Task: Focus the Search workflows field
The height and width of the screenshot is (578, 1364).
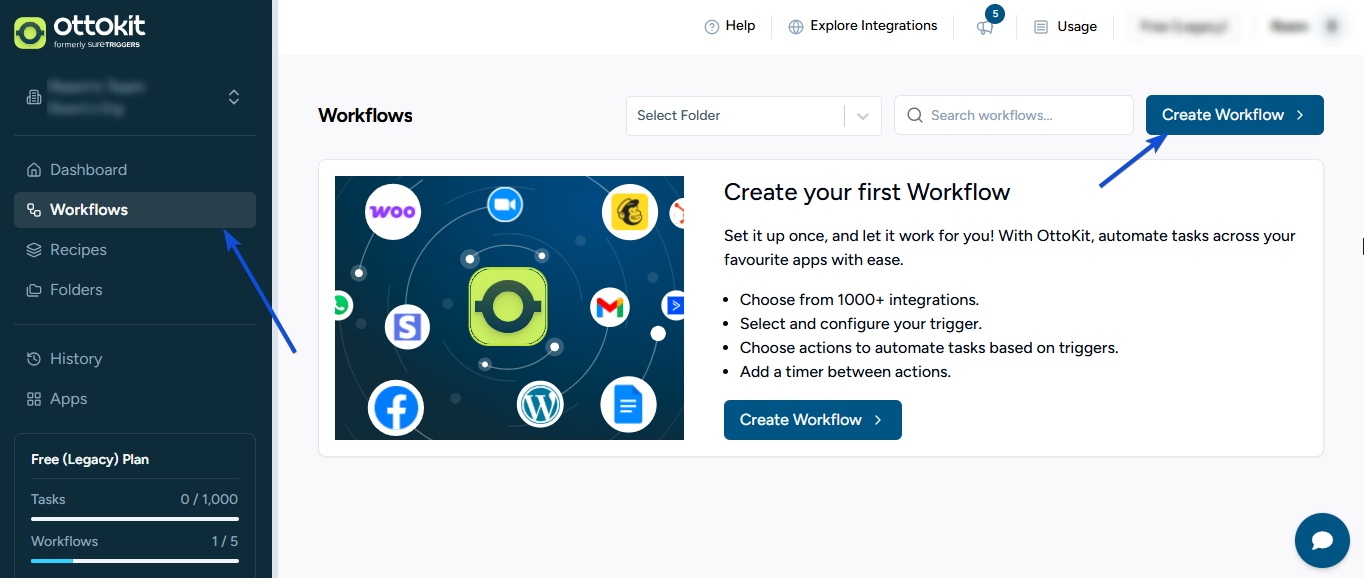Action: (x=1014, y=115)
